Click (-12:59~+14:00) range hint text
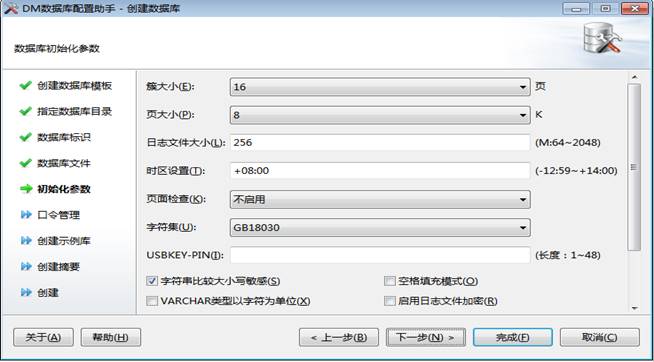The width and height of the screenshot is (654, 362). [x=576, y=171]
